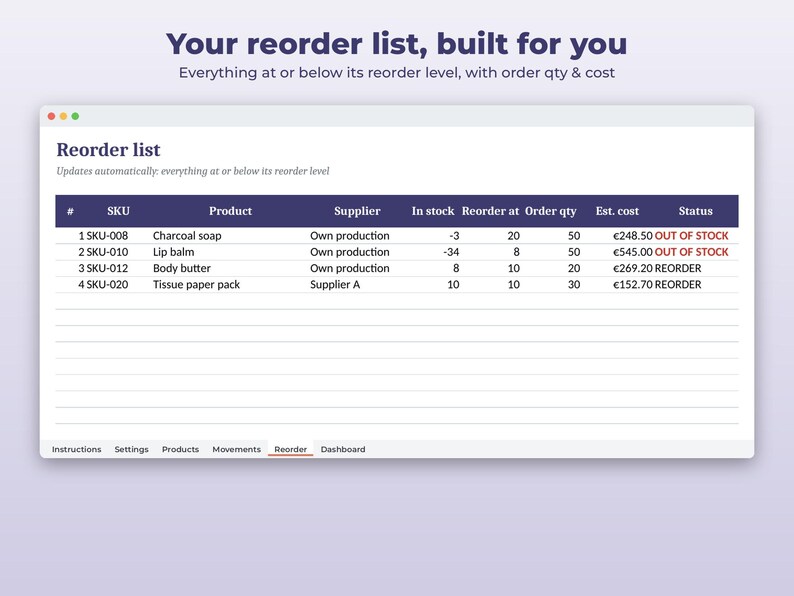Select order qty 30 for Tissue paper pack

[574, 284]
